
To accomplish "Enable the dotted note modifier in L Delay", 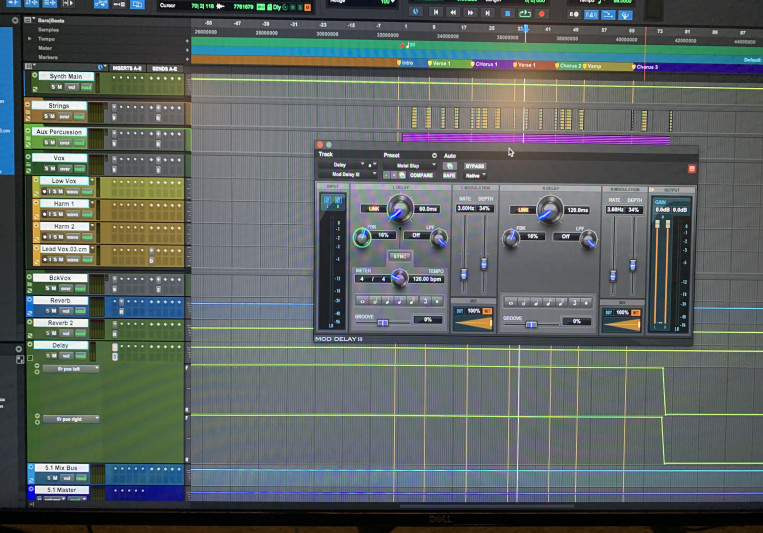I will pos(437,301).
